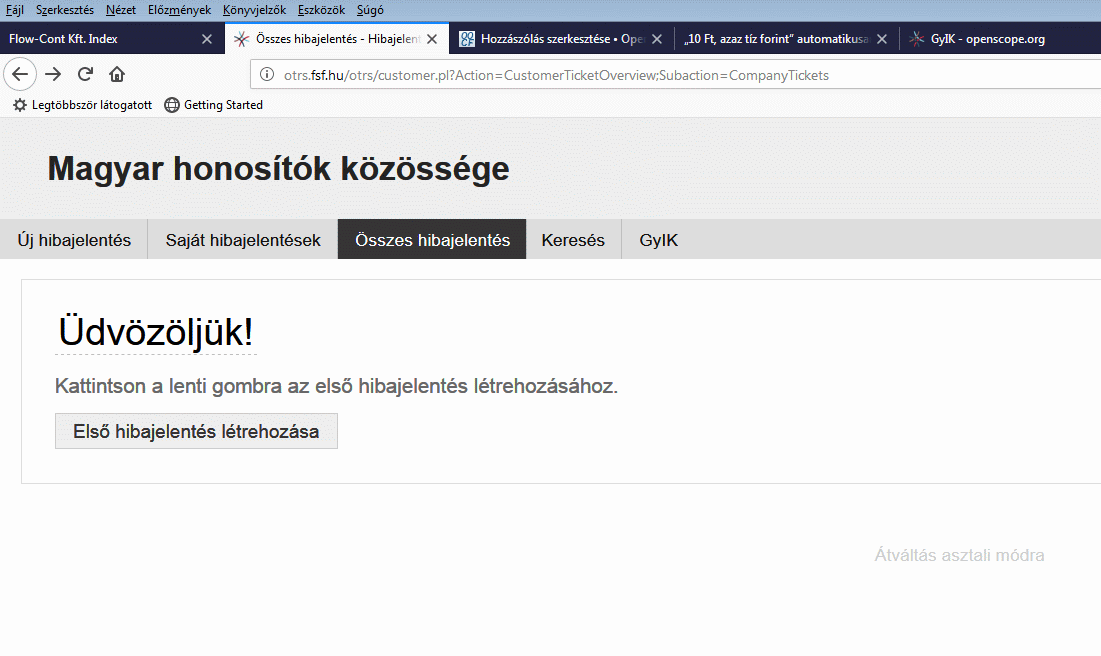The height and width of the screenshot is (656, 1101).
Task: Reload the page with the refresh icon
Action: pos(85,74)
